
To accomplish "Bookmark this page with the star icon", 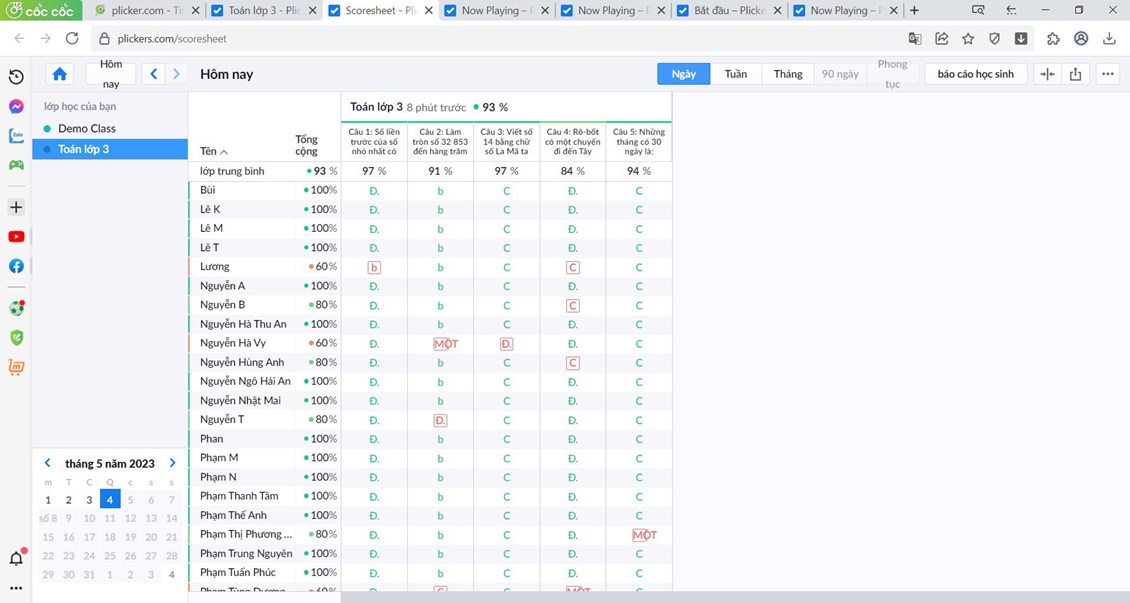I will click(x=968, y=39).
